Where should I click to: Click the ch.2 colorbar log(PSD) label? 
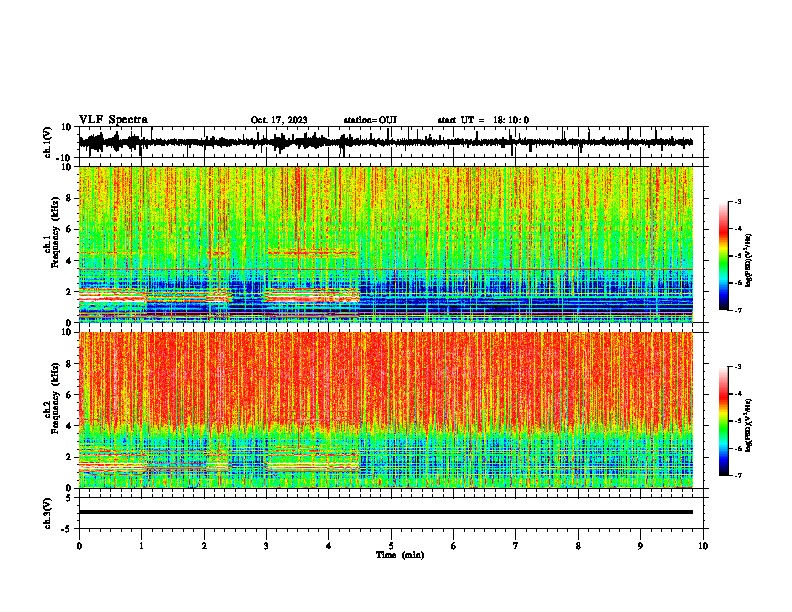(x=748, y=425)
